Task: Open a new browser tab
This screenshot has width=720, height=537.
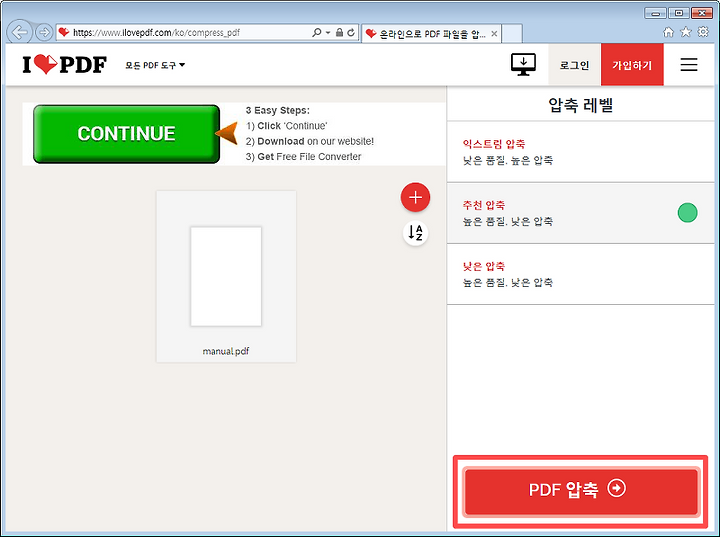Action: 512,34
